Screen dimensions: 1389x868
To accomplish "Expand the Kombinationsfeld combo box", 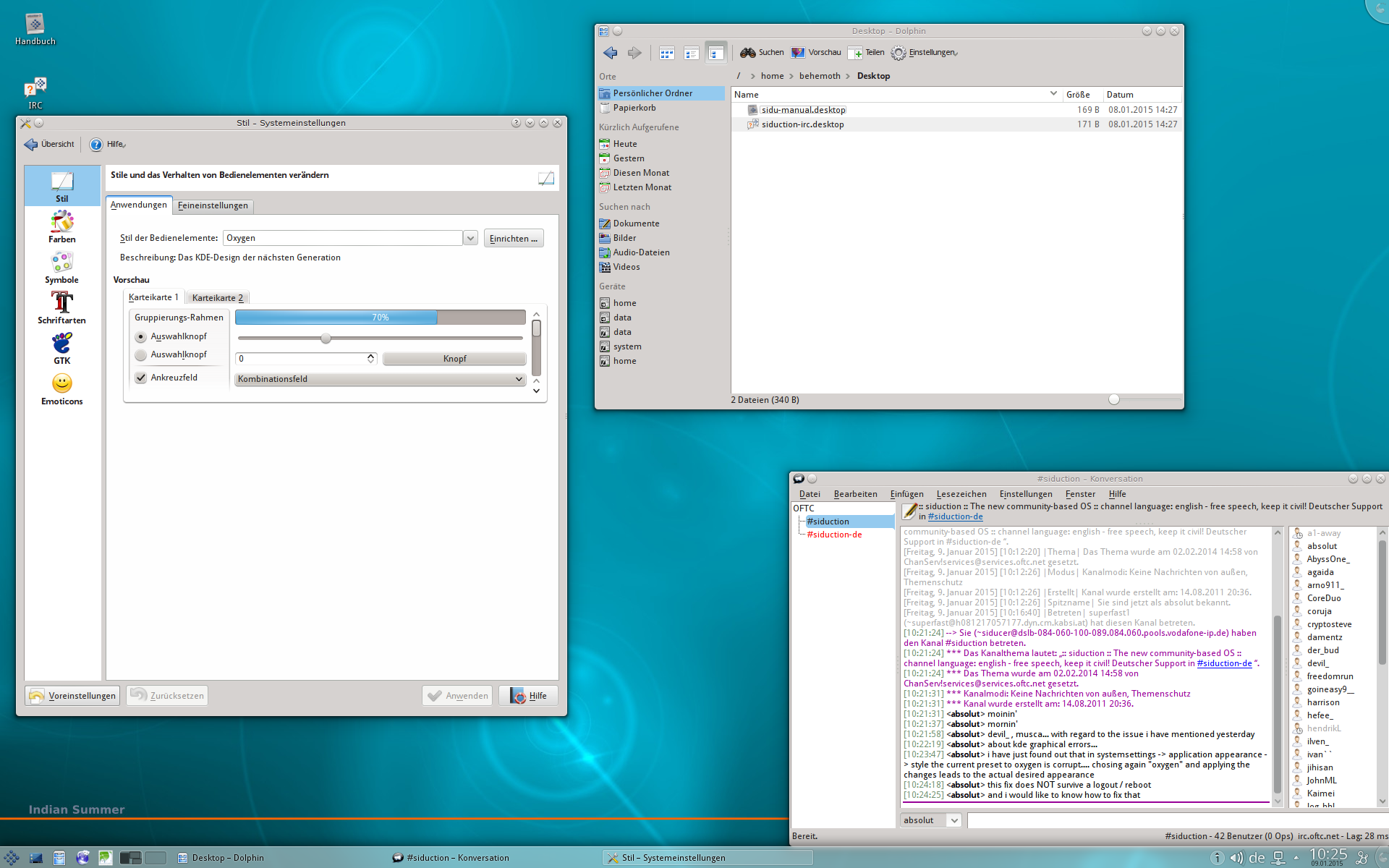I will (x=380, y=379).
